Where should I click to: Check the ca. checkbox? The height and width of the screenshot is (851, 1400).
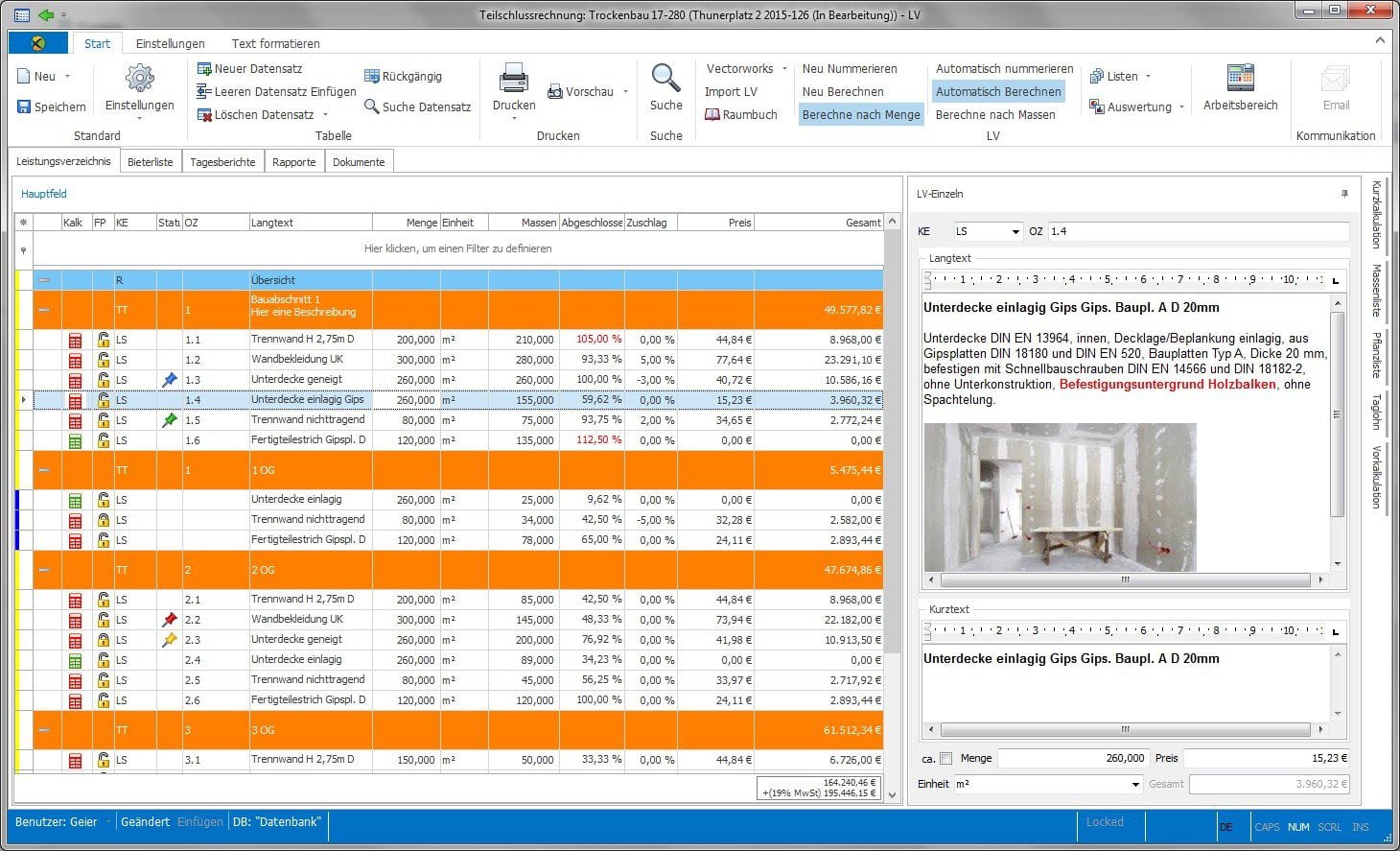click(946, 758)
